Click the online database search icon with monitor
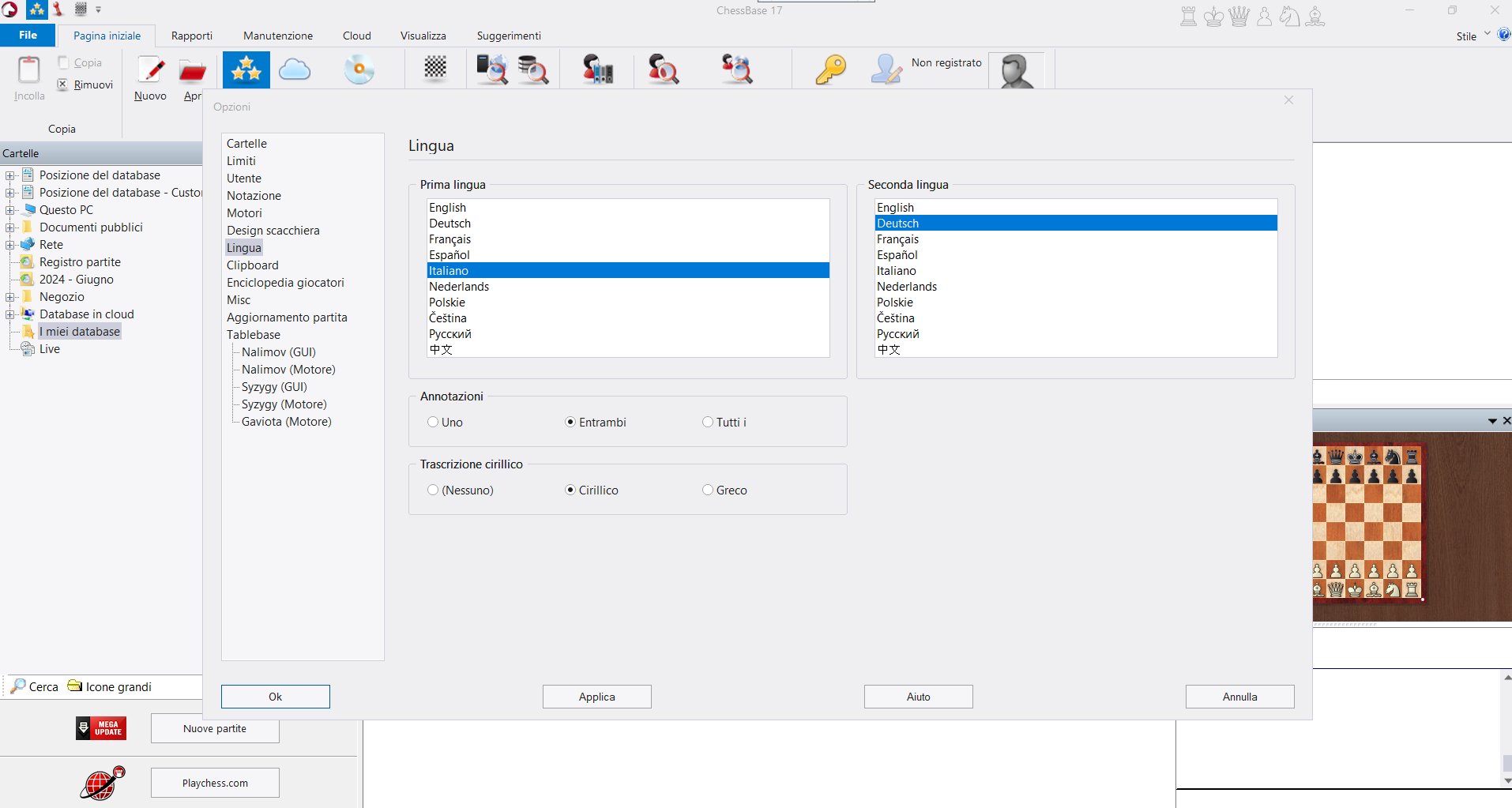This screenshot has width=1512, height=808. [x=491, y=70]
